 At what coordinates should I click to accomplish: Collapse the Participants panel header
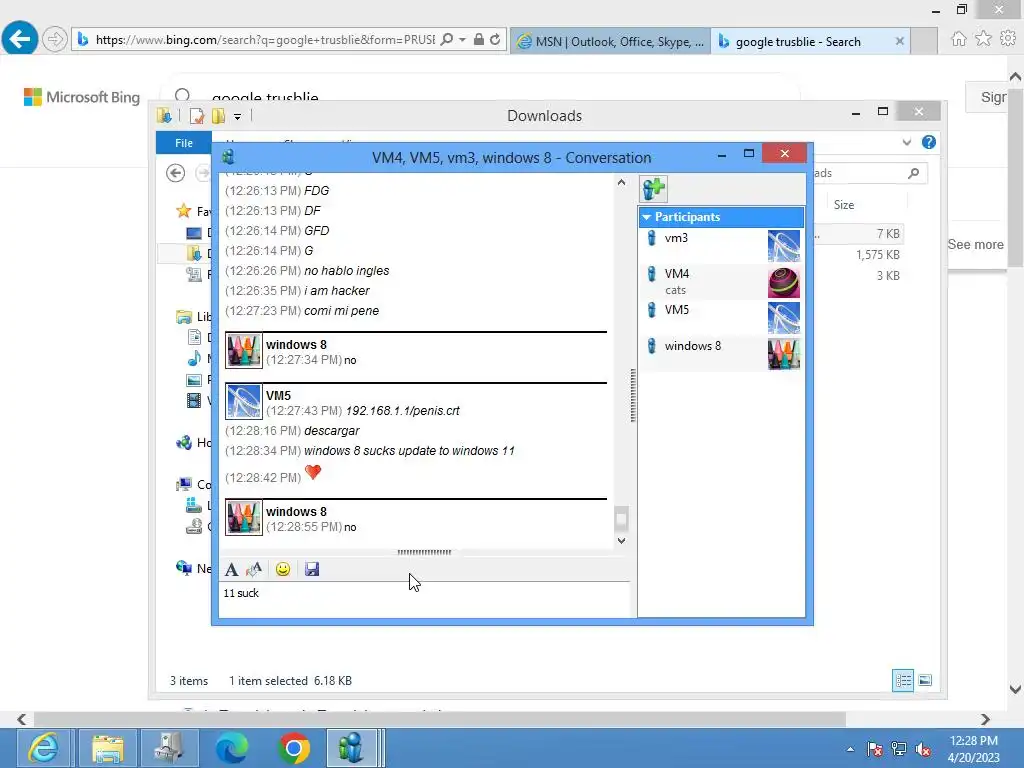(721, 217)
